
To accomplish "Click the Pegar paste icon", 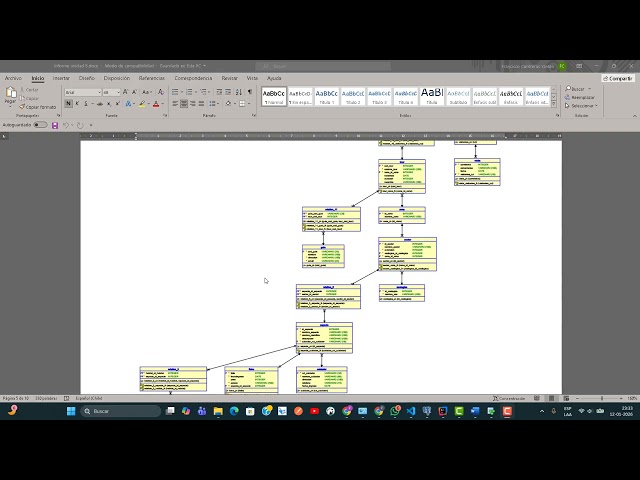I will tap(10, 93).
